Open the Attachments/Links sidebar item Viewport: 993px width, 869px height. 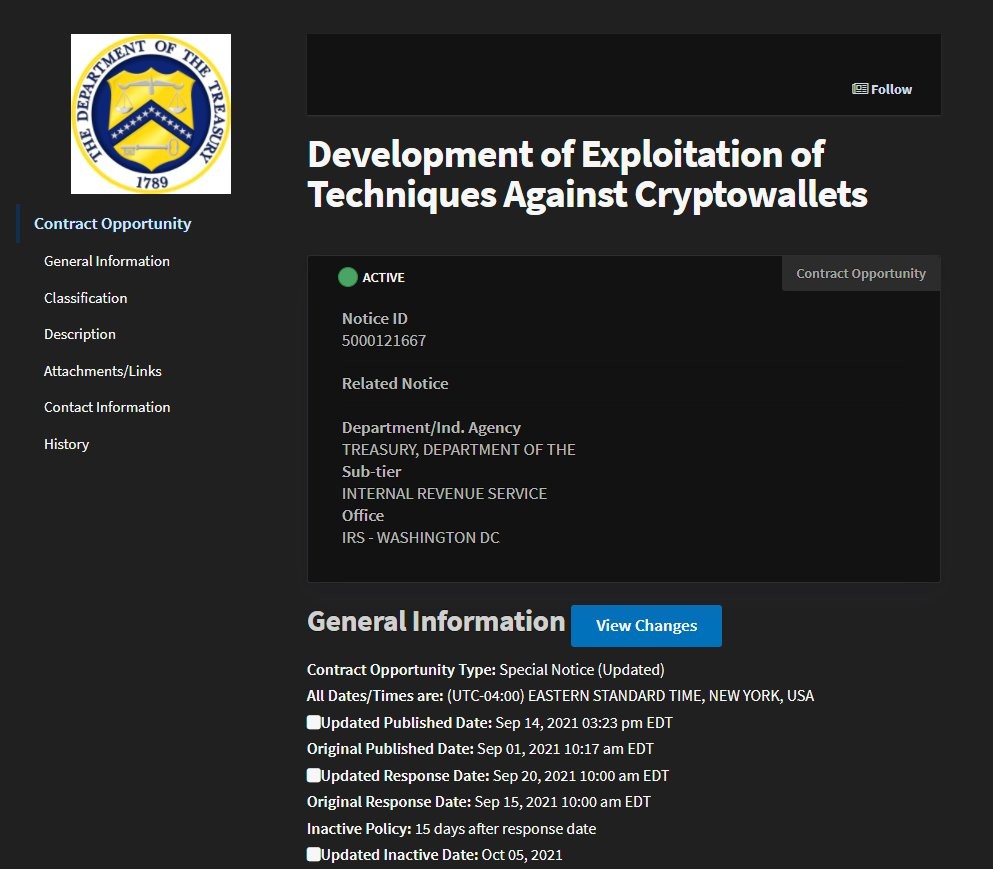click(x=103, y=371)
